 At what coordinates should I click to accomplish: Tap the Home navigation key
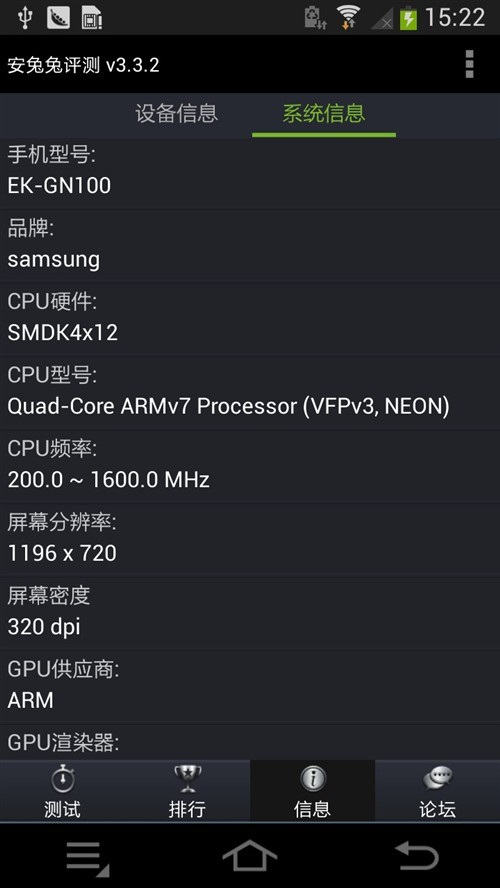pos(250,856)
